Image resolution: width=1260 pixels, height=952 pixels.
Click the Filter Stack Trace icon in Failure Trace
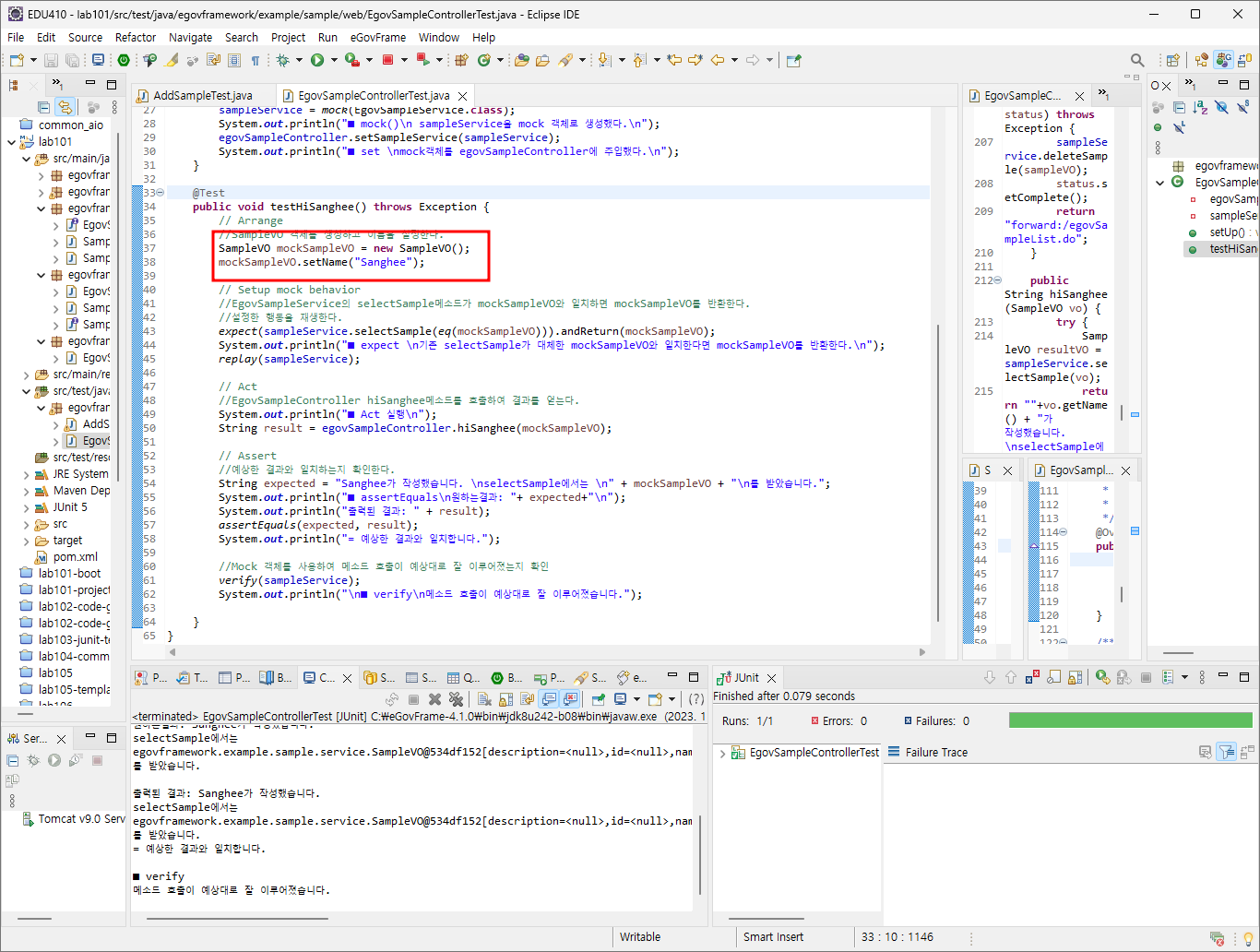click(x=1226, y=752)
